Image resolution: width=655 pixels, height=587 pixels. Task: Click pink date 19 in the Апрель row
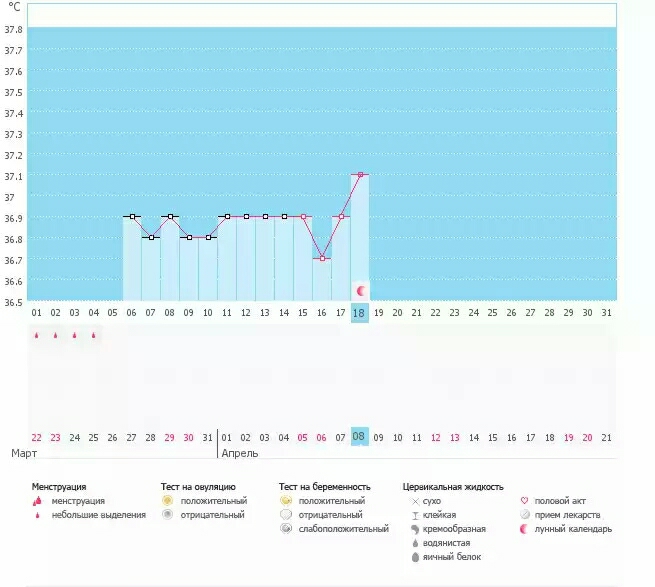coord(569,437)
